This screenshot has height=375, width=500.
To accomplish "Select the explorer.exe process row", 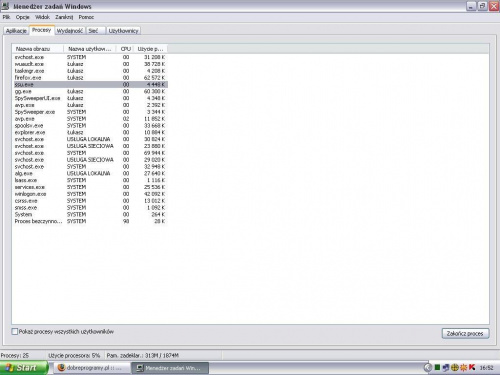I will point(90,132).
